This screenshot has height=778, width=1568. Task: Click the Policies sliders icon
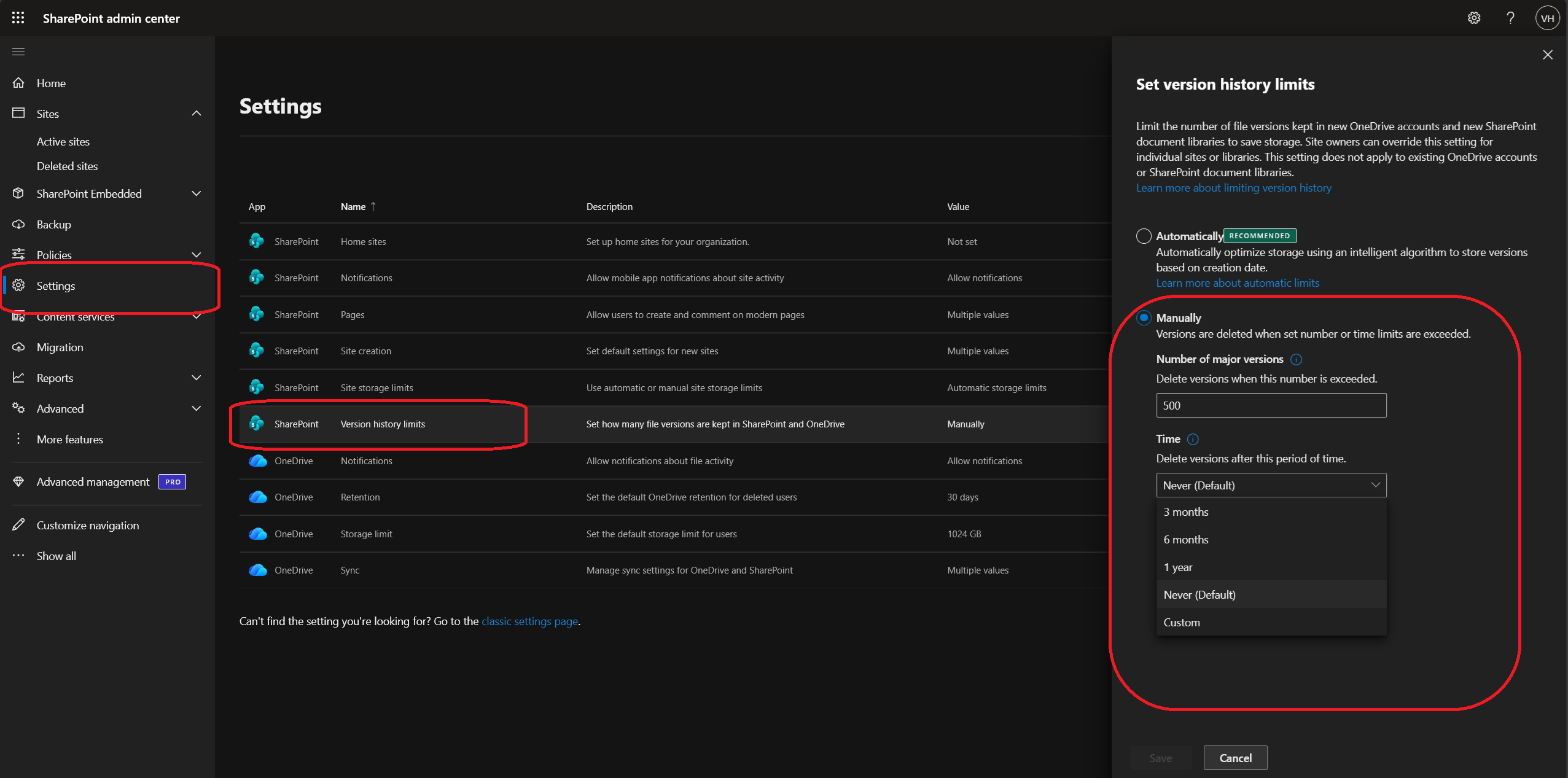pos(18,254)
